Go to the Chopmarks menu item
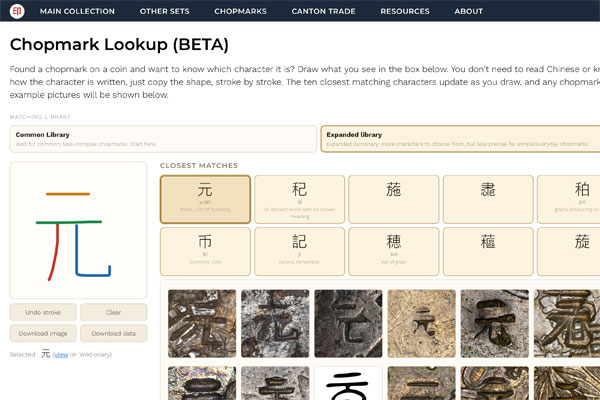Screen dimensions: 600x400 click(240, 11)
